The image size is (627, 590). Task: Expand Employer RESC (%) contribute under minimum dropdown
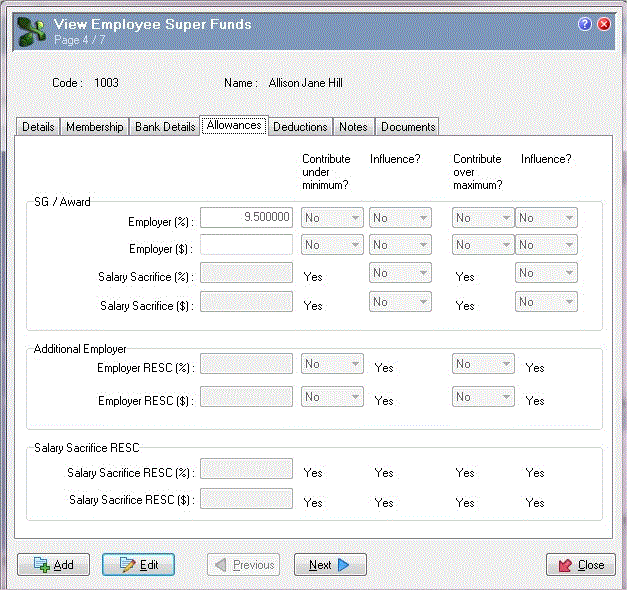332,364
